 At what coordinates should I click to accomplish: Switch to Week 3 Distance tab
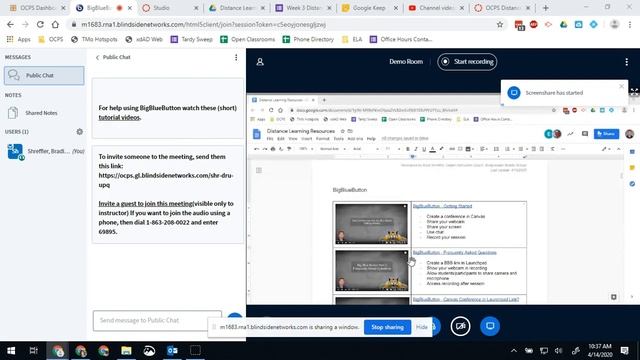pos(303,8)
